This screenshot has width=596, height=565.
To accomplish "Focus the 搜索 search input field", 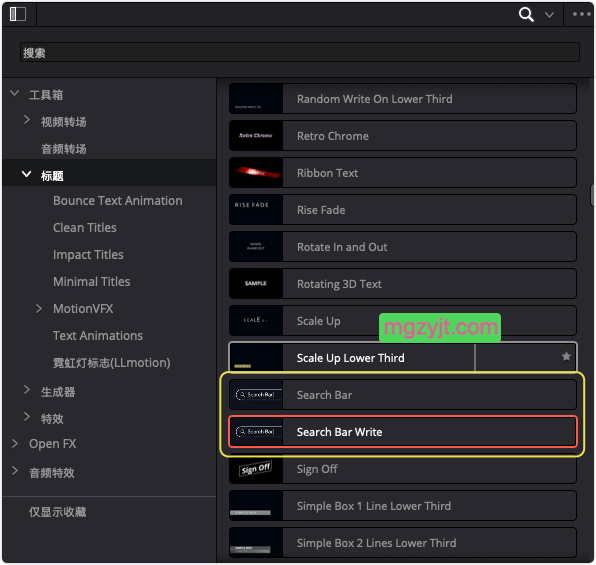I will tap(300, 52).
